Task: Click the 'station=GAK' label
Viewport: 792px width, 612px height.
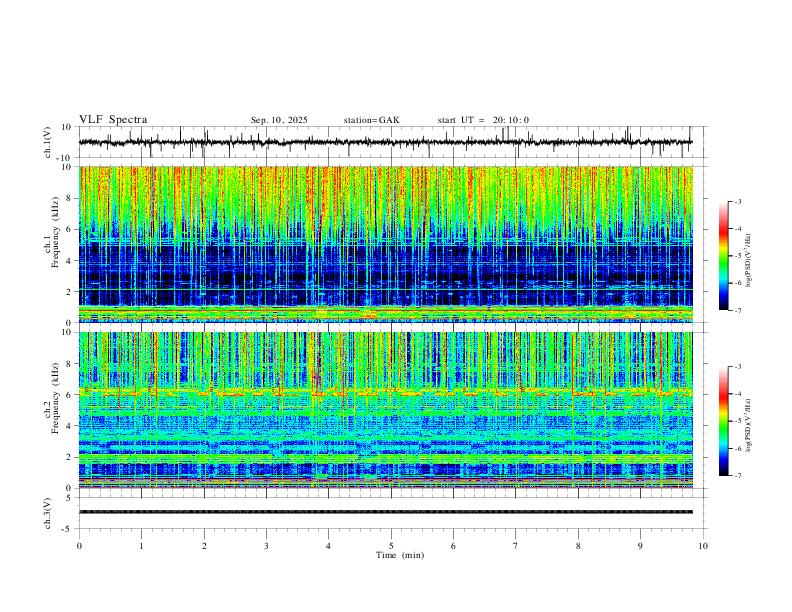Action: [371, 120]
